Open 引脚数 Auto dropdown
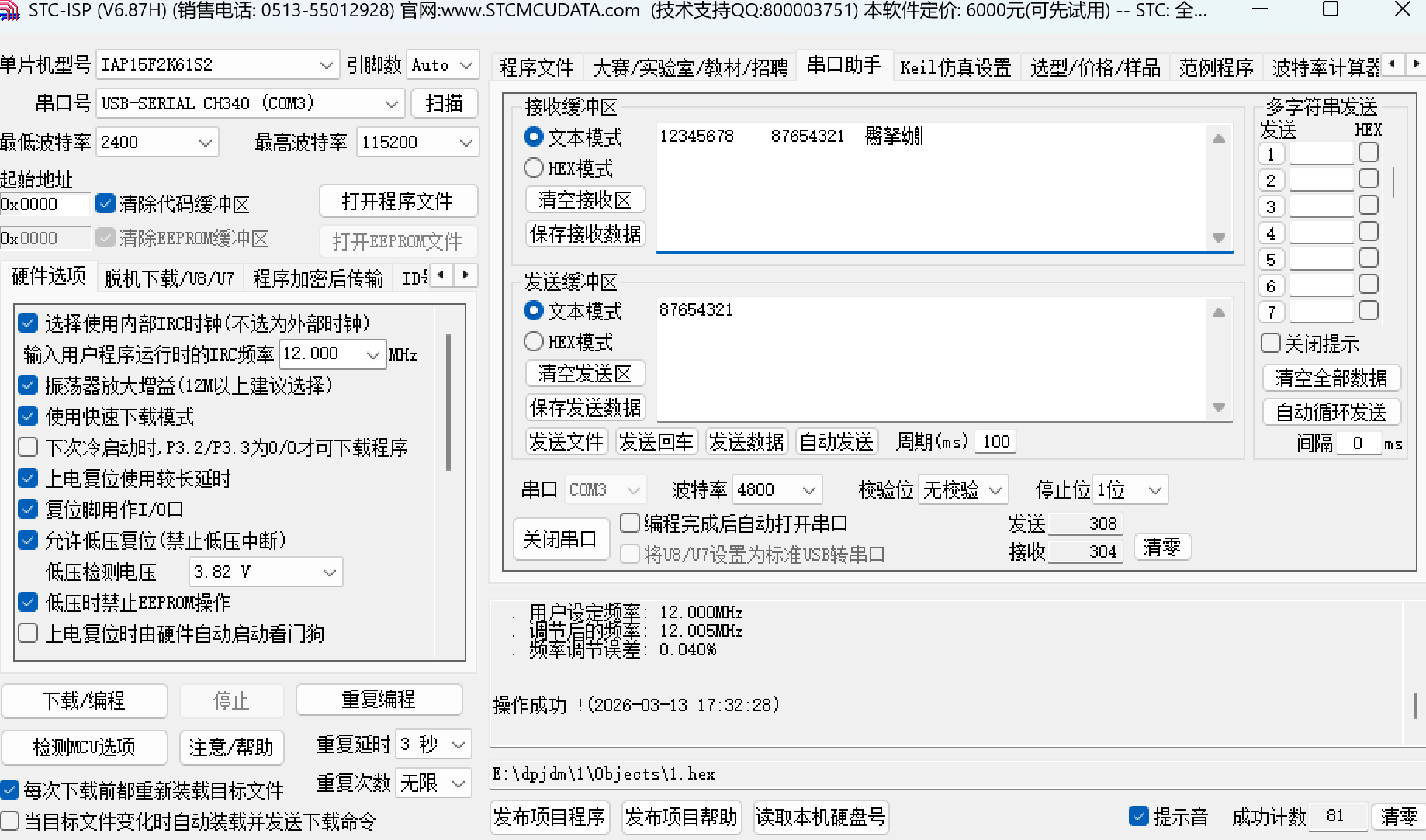This screenshot has height=840, width=1426. tap(442, 65)
